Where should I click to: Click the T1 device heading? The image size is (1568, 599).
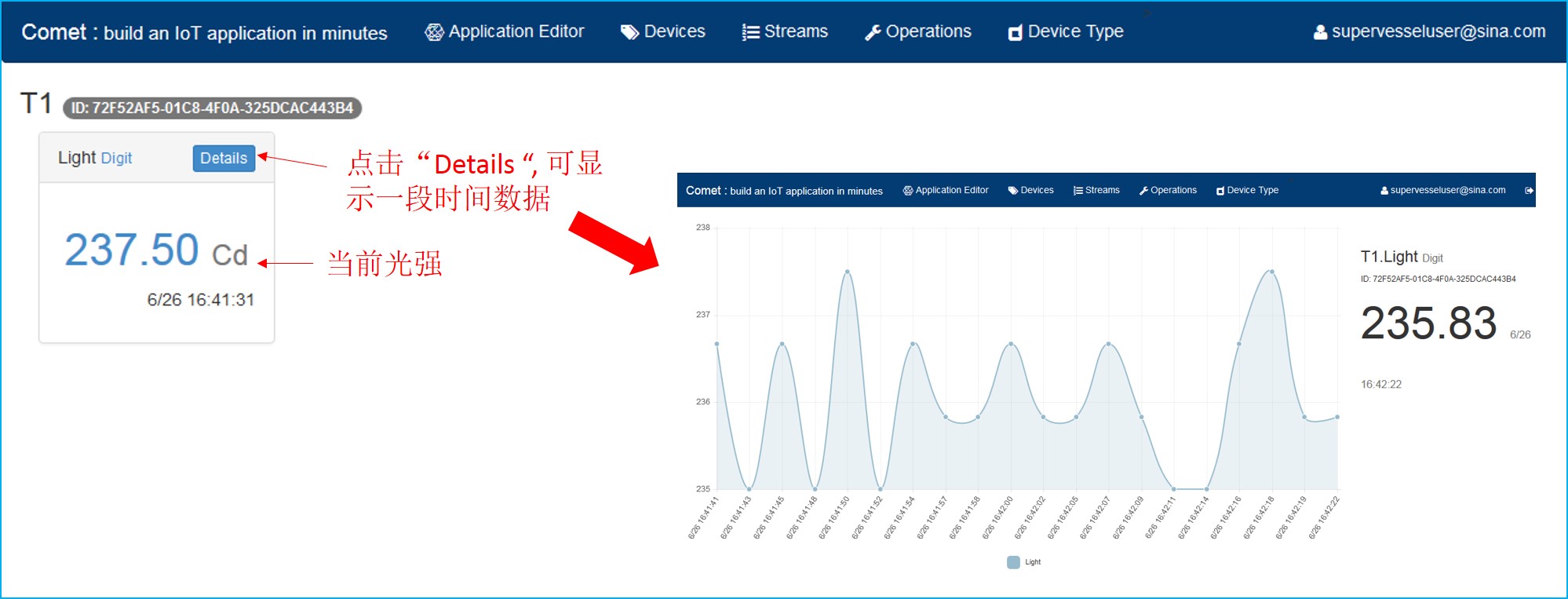pos(36,104)
